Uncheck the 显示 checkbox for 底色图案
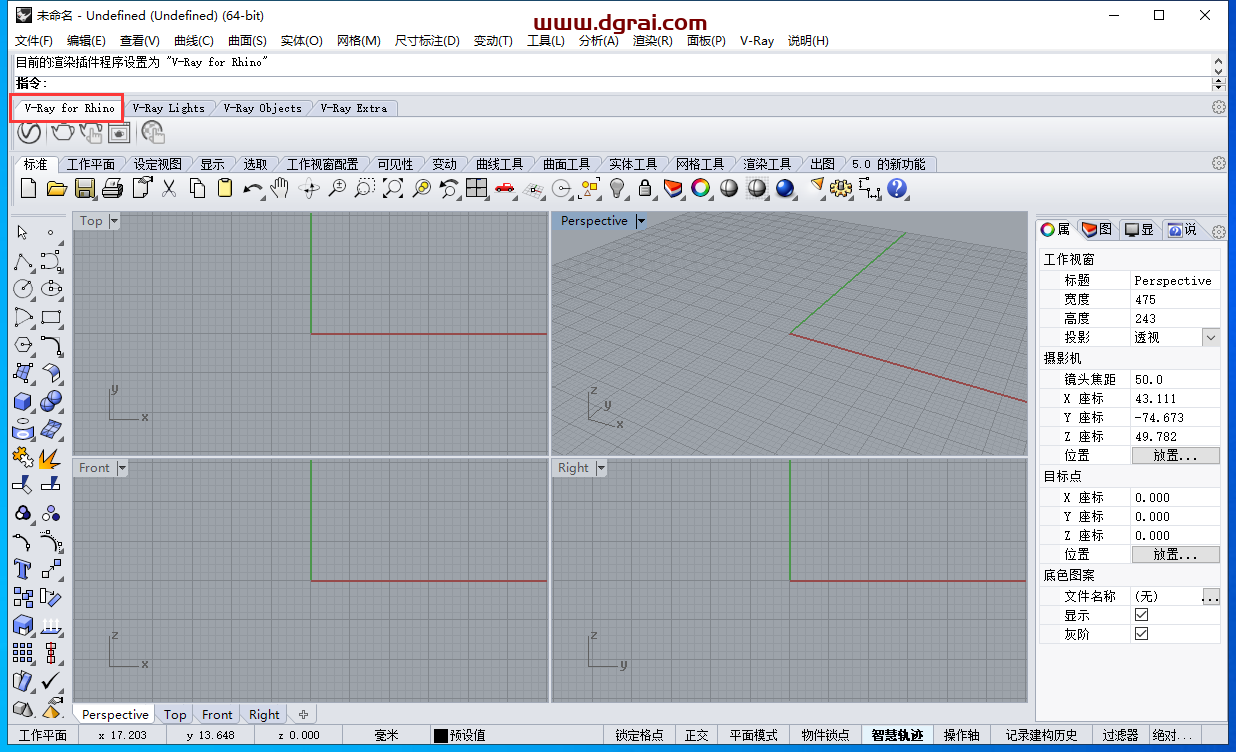1236x752 pixels. pyautogui.click(x=1141, y=615)
